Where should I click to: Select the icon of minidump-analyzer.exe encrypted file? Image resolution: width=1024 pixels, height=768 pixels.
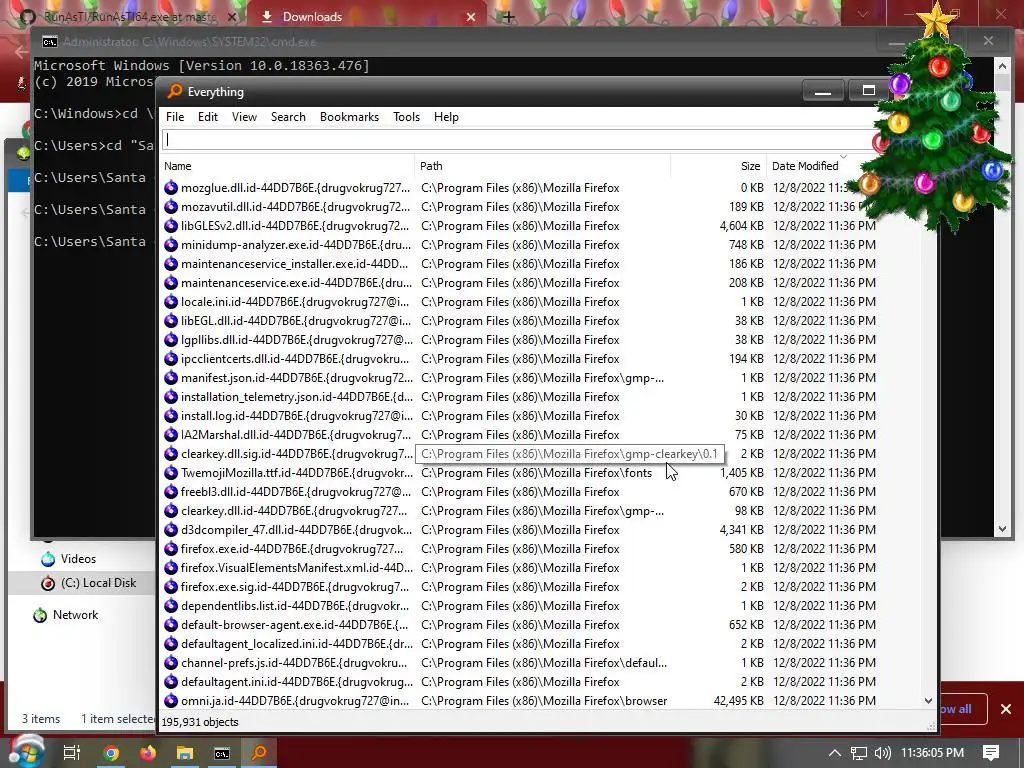pyautogui.click(x=170, y=245)
